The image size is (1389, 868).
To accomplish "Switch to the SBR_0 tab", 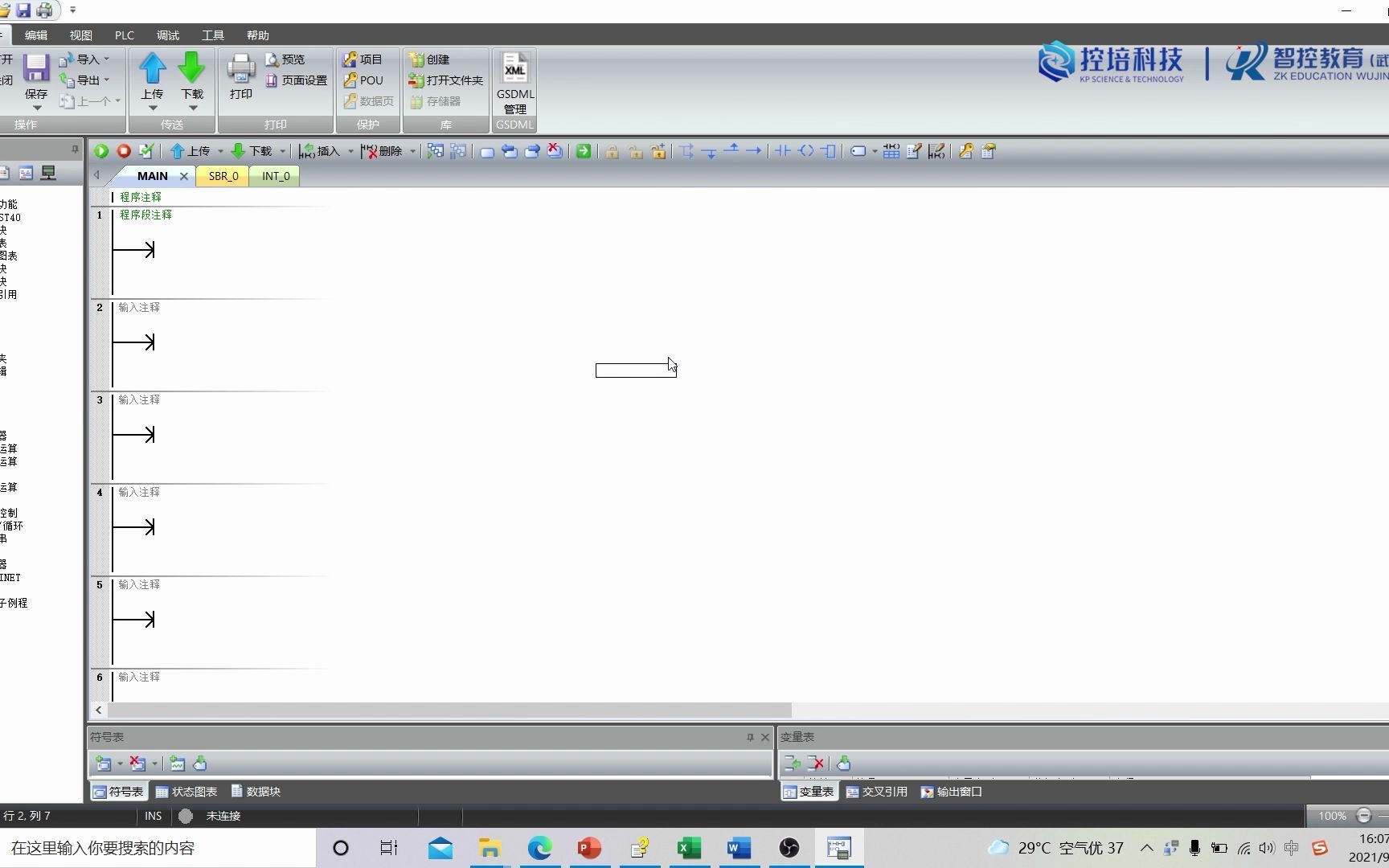I will [x=222, y=176].
